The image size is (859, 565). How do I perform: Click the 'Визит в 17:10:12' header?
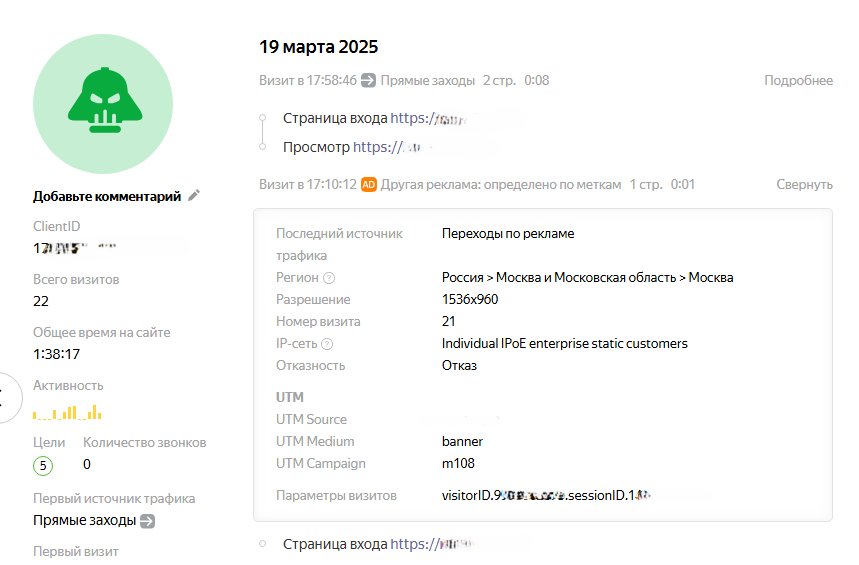pyautogui.click(x=307, y=185)
